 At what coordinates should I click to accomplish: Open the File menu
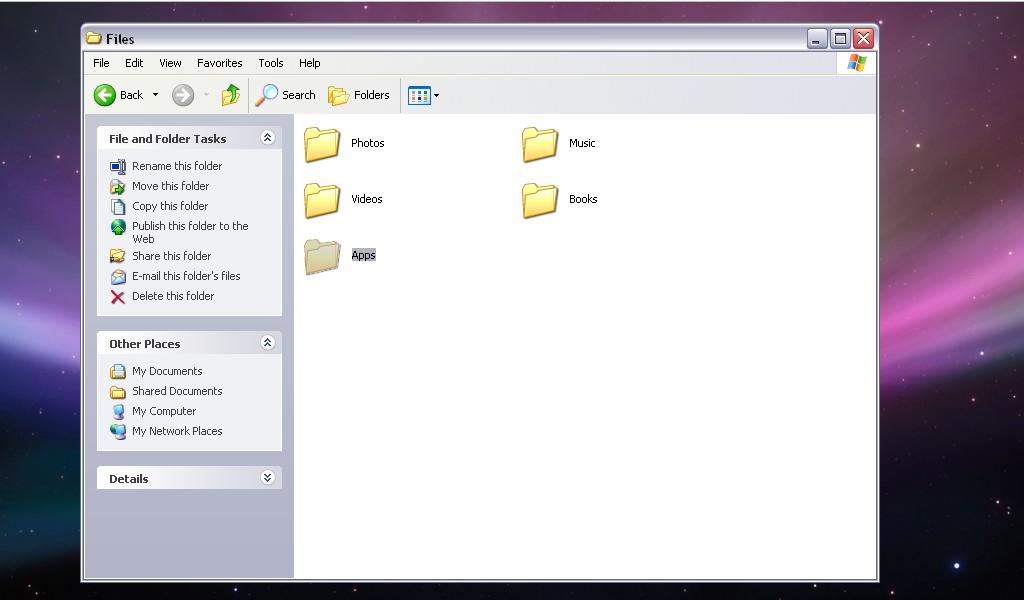(101, 63)
